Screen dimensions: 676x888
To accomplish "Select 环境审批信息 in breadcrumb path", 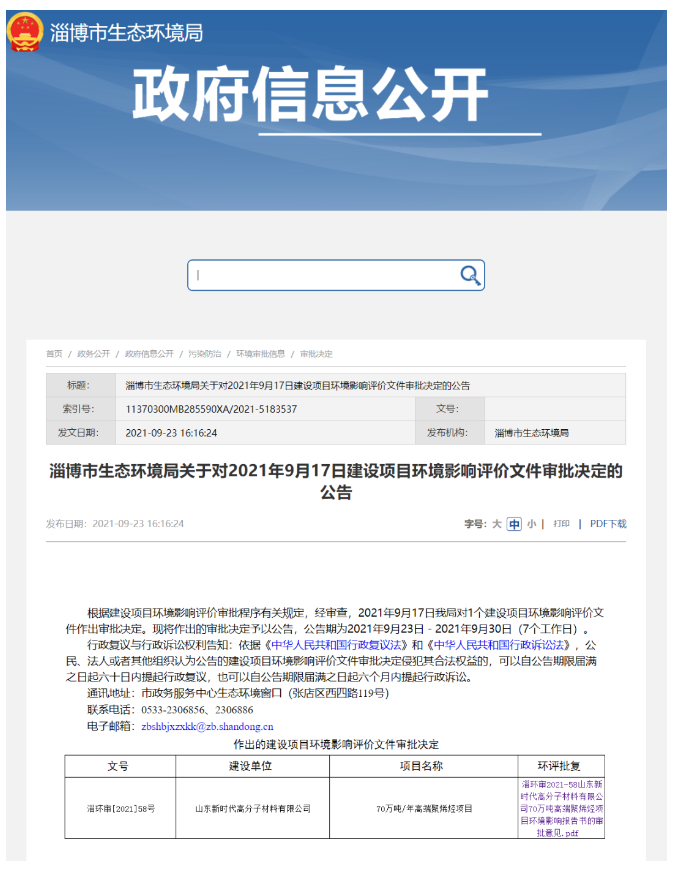I will (x=260, y=354).
